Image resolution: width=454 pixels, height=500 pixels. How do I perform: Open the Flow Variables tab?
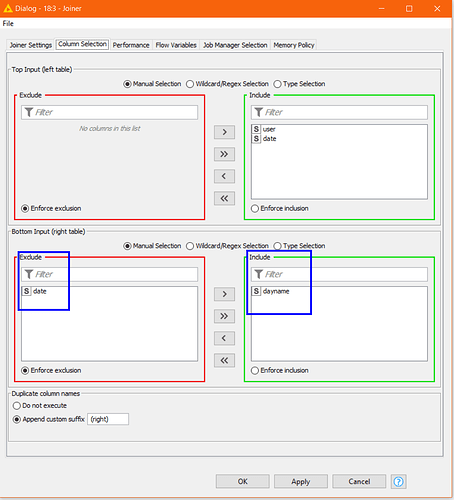[176, 45]
